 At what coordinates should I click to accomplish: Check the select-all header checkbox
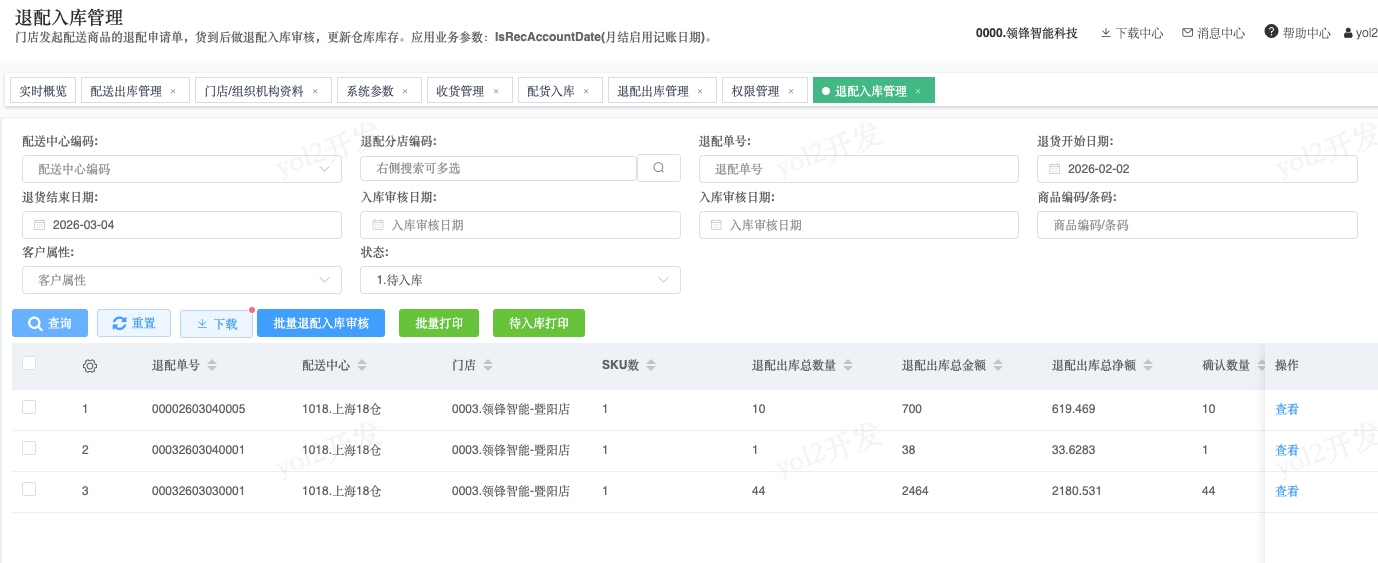click(x=29, y=364)
